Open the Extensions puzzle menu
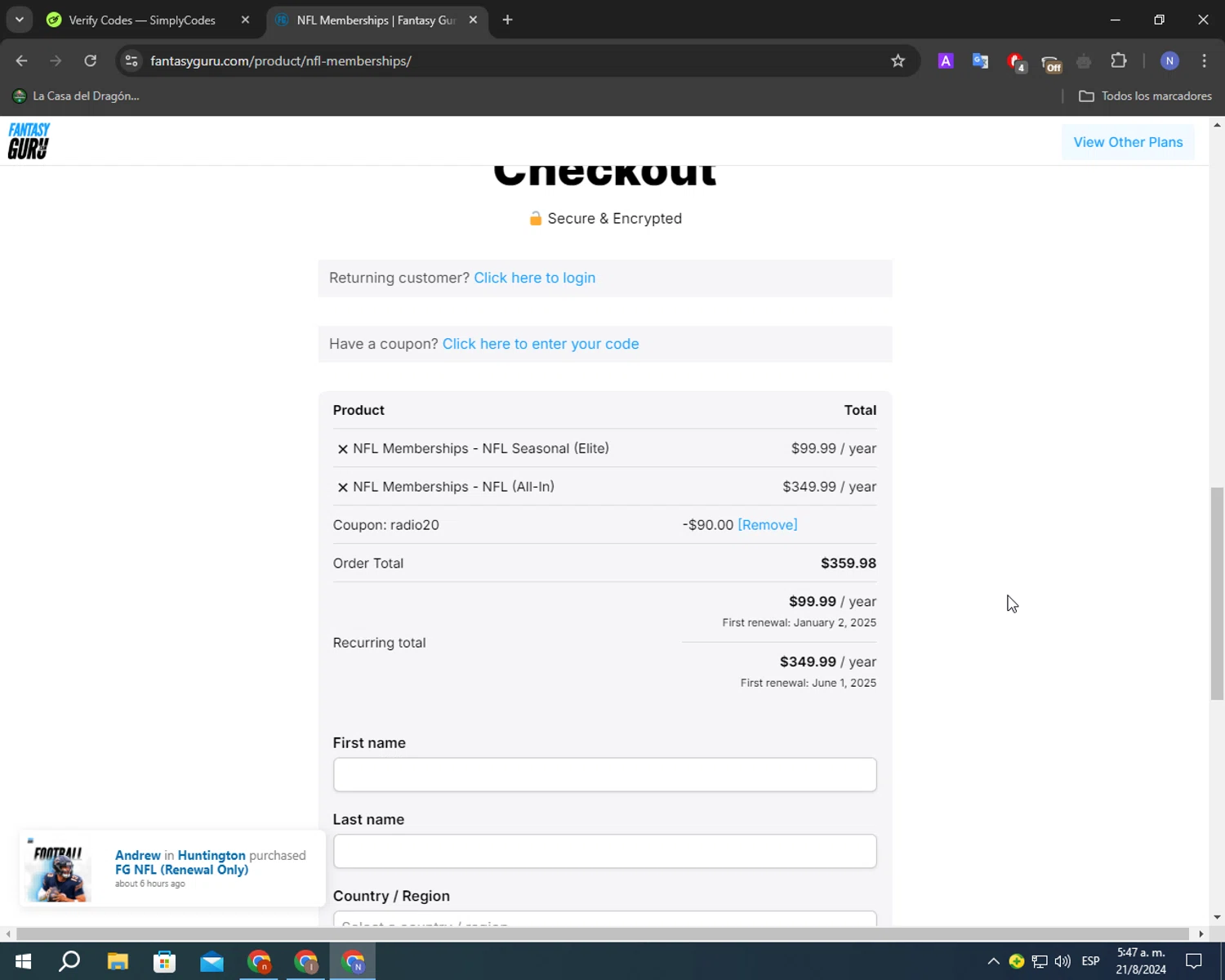Screen dimensions: 1225x980 coord(1119,60)
